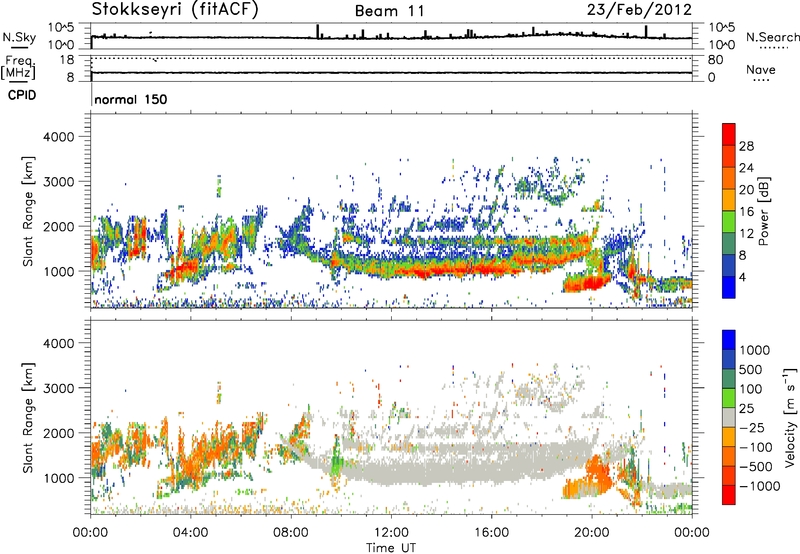Viewport: 800px width, 554px height.
Task: Click the 10^5 tick beside N.Sky
Action: (61, 28)
